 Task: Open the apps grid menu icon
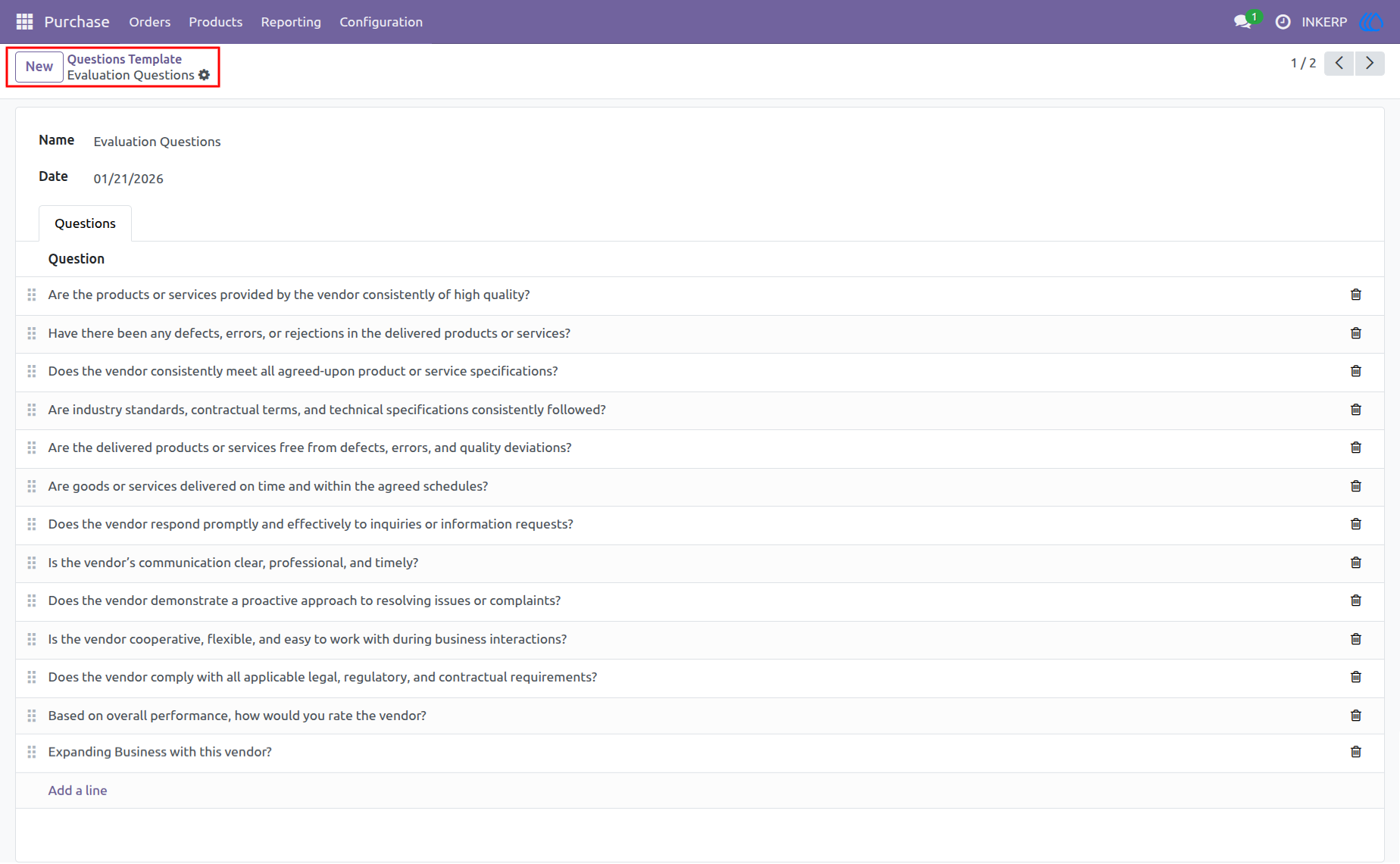(x=24, y=22)
